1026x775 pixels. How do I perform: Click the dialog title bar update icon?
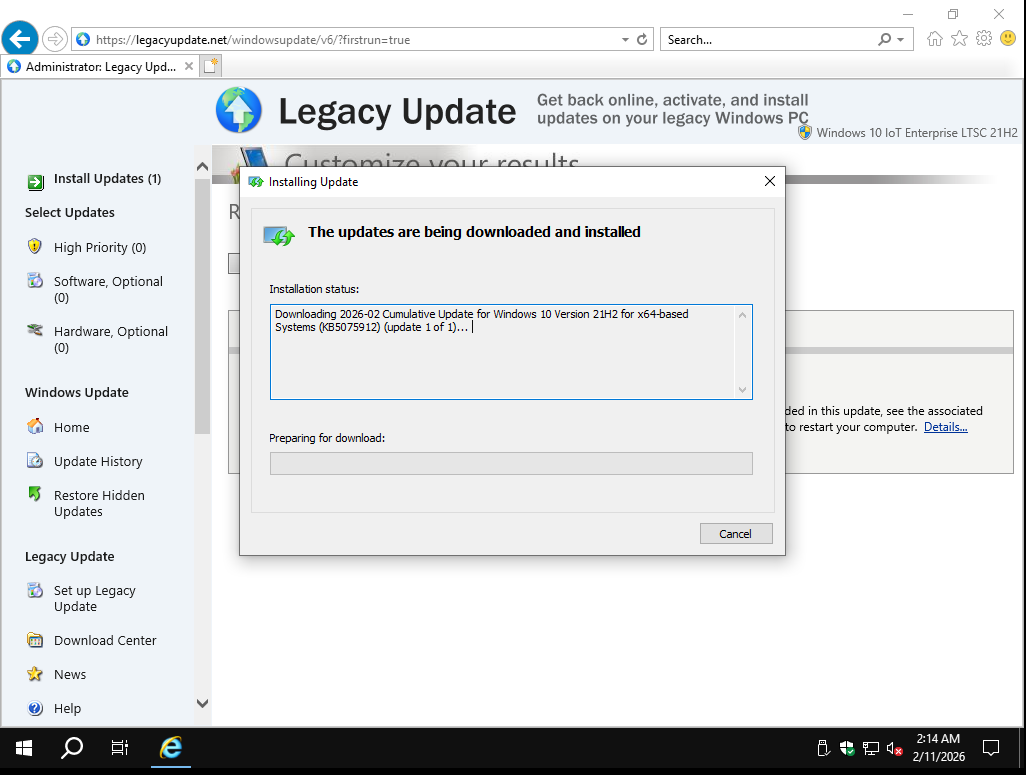[x=256, y=181]
